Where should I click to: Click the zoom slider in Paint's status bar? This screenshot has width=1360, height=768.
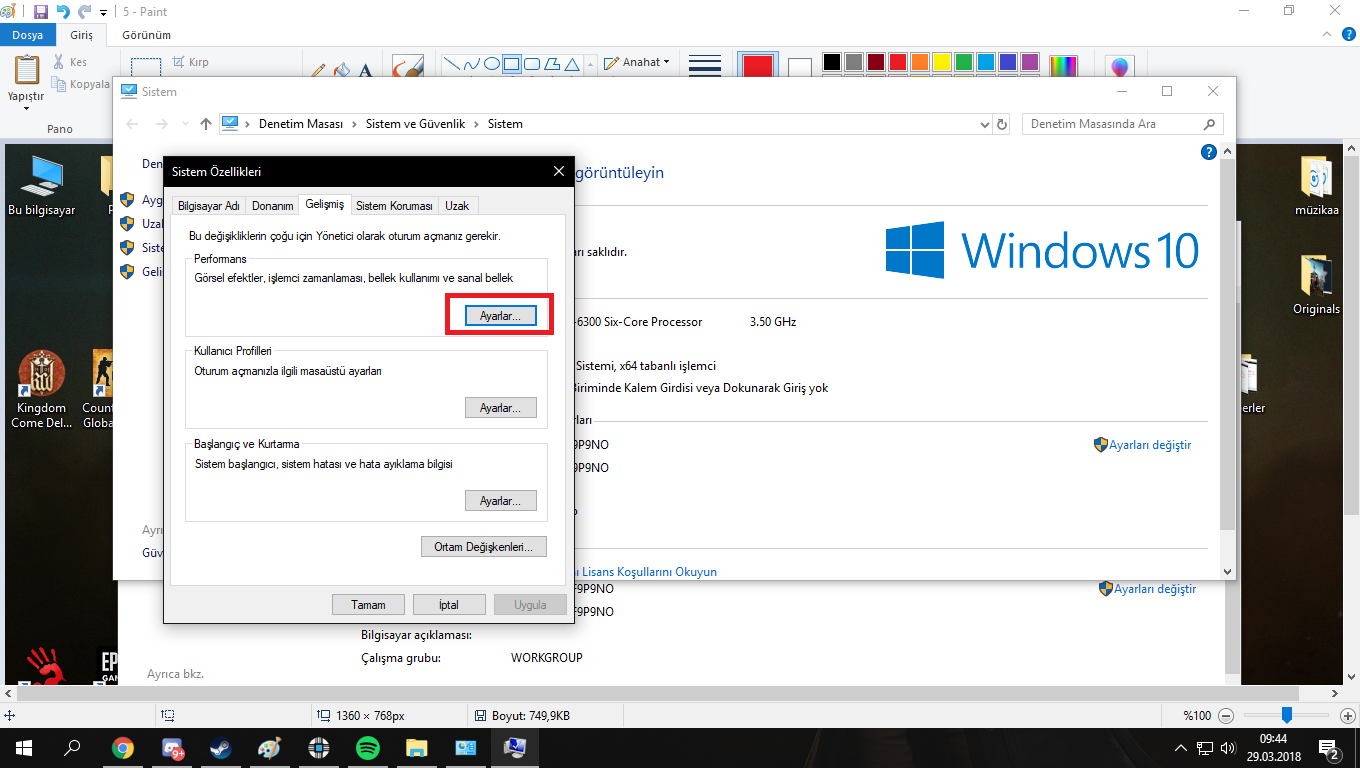coord(1287,715)
